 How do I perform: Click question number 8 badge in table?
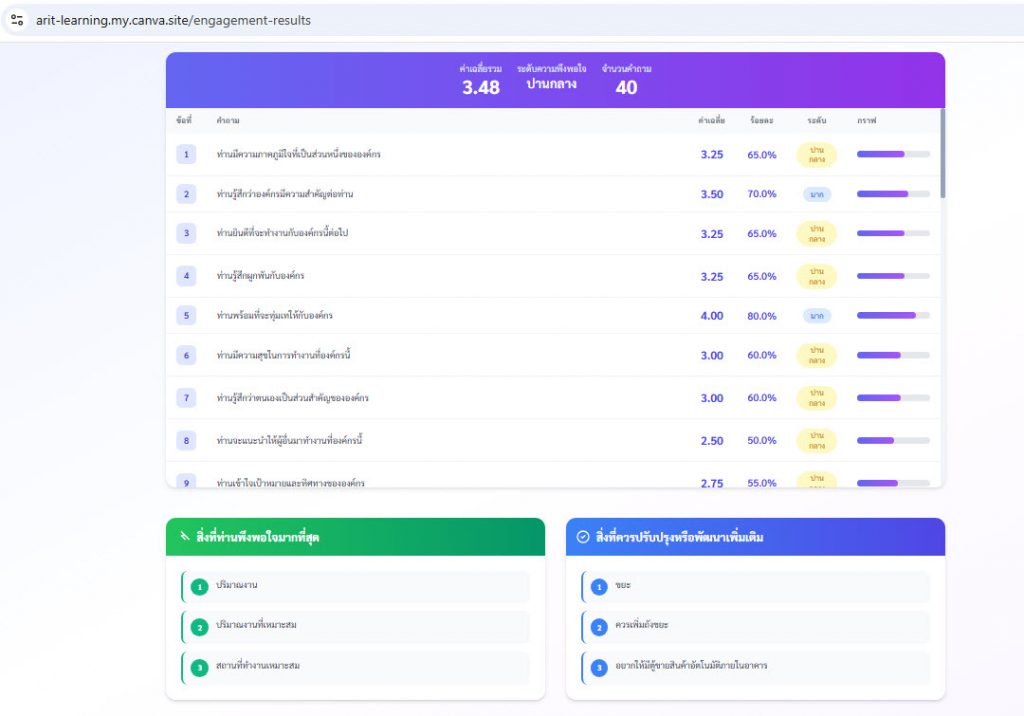(186, 440)
